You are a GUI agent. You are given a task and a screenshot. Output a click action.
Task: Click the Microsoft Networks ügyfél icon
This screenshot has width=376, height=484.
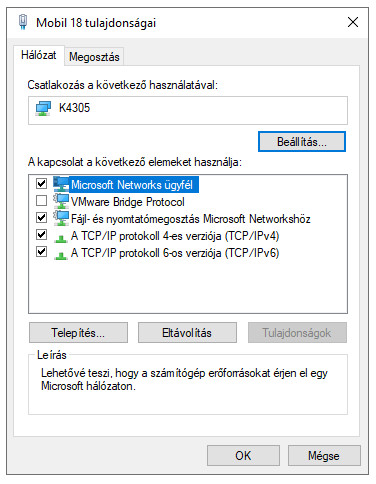(x=61, y=184)
